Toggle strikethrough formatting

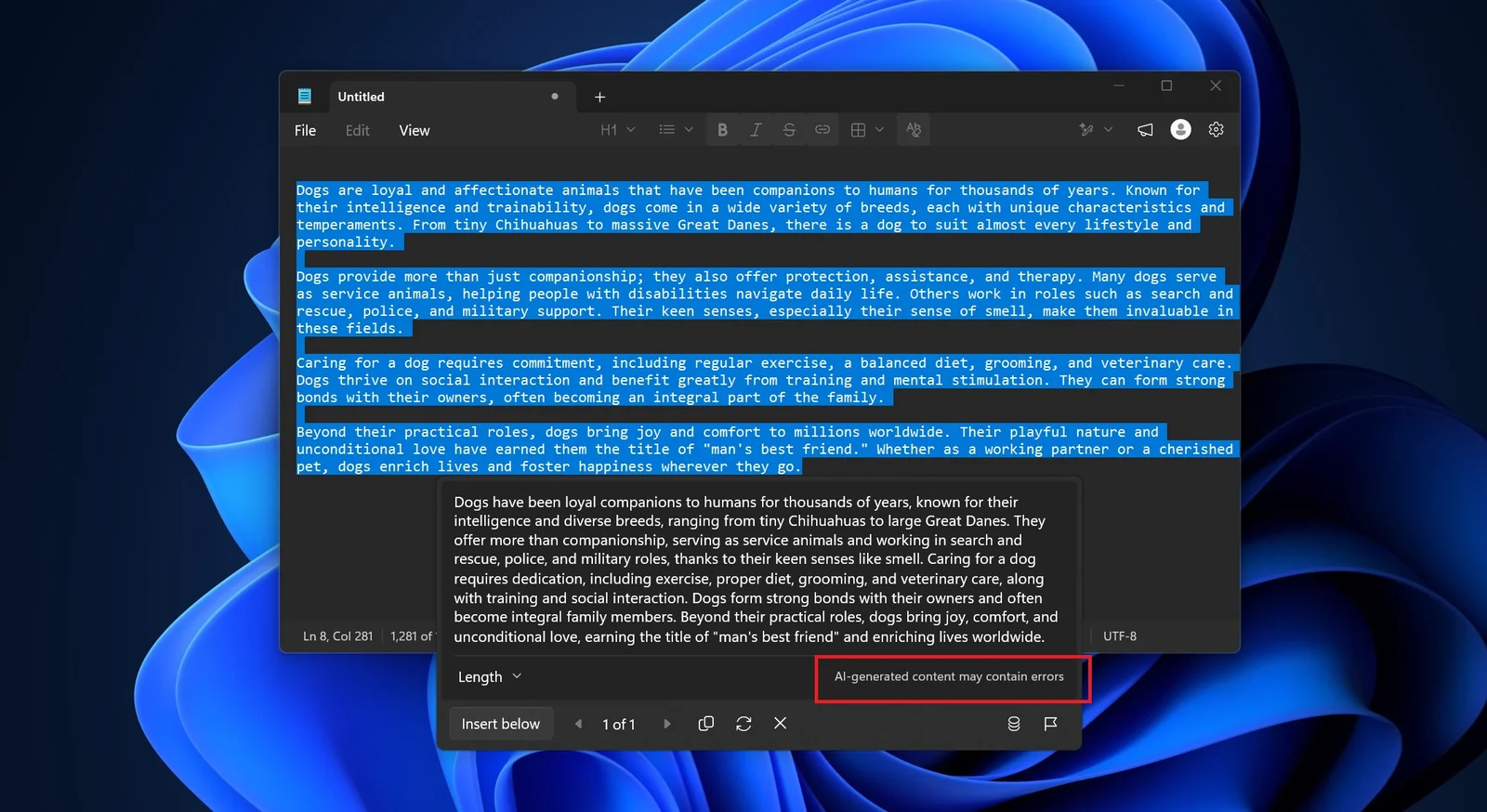(789, 130)
